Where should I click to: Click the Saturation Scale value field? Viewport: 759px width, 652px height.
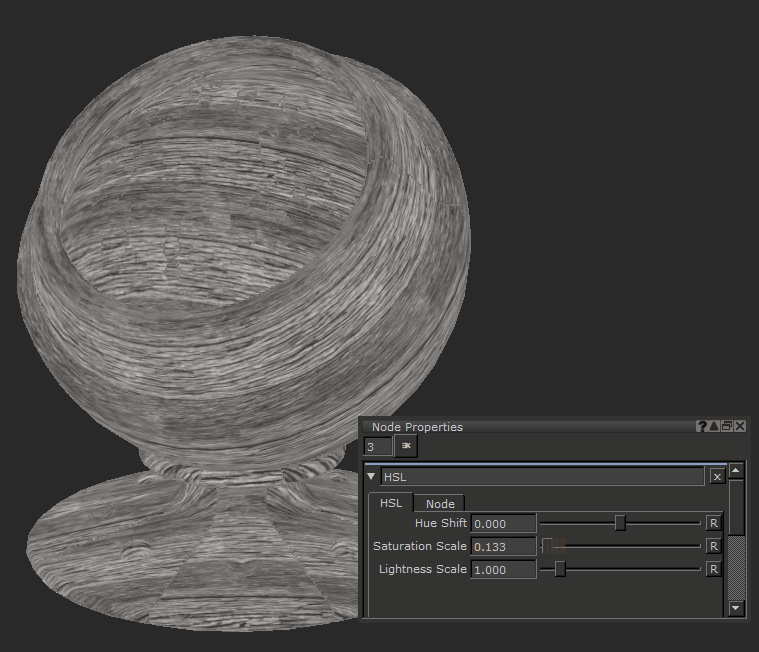tap(503, 546)
